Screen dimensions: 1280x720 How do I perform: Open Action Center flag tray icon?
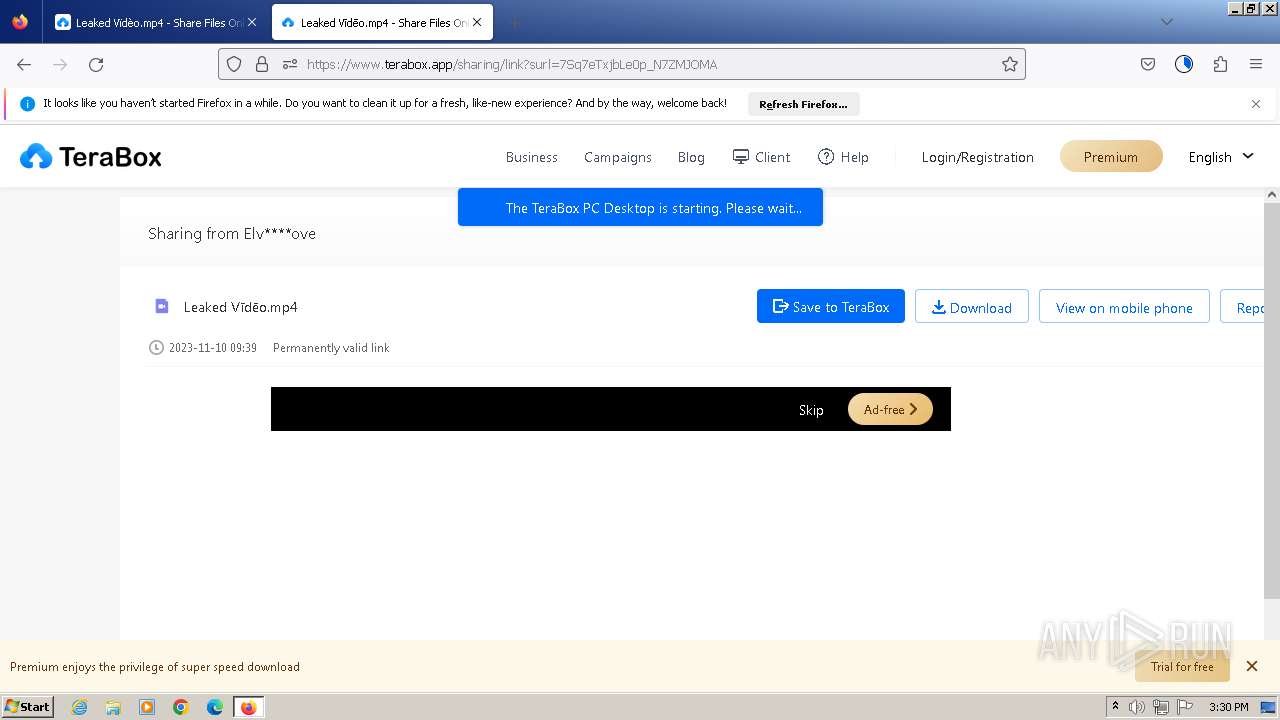(x=1185, y=707)
